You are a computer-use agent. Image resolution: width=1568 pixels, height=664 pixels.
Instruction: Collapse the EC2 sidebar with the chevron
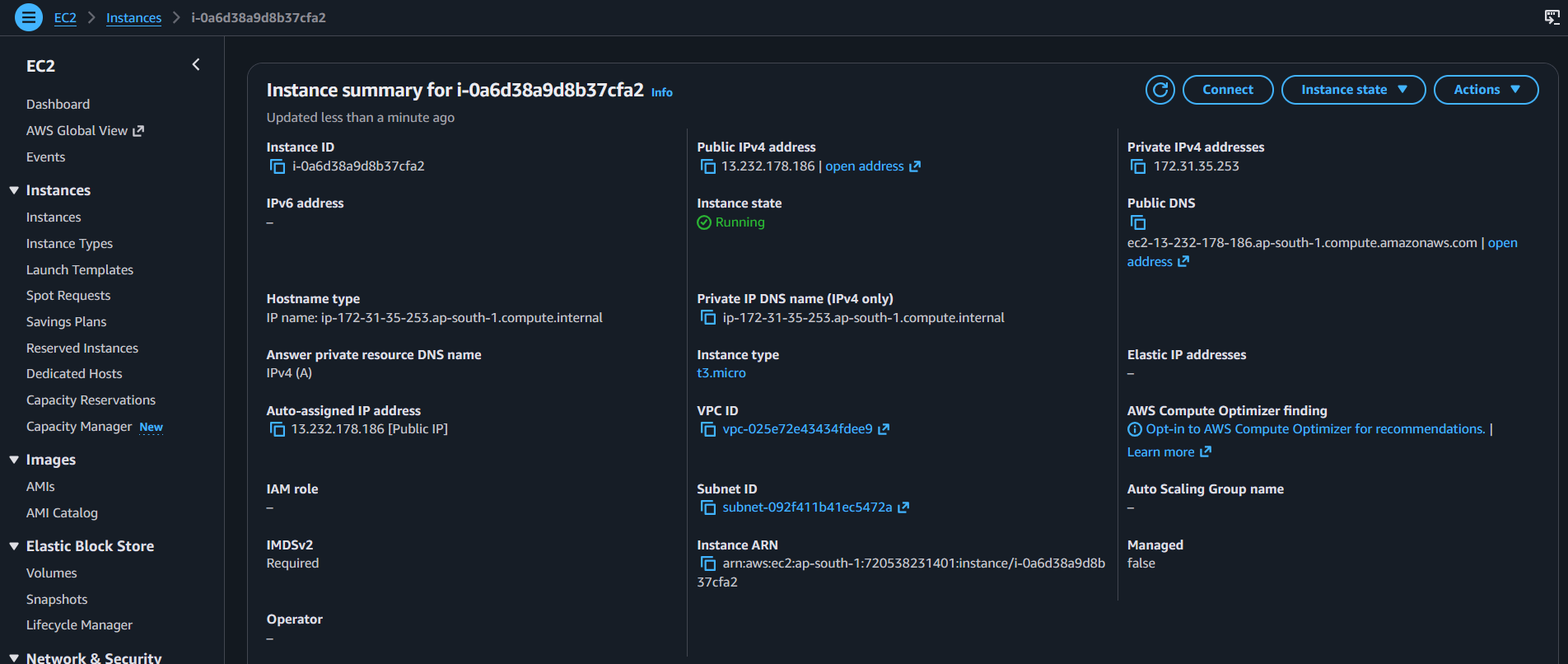tap(196, 64)
